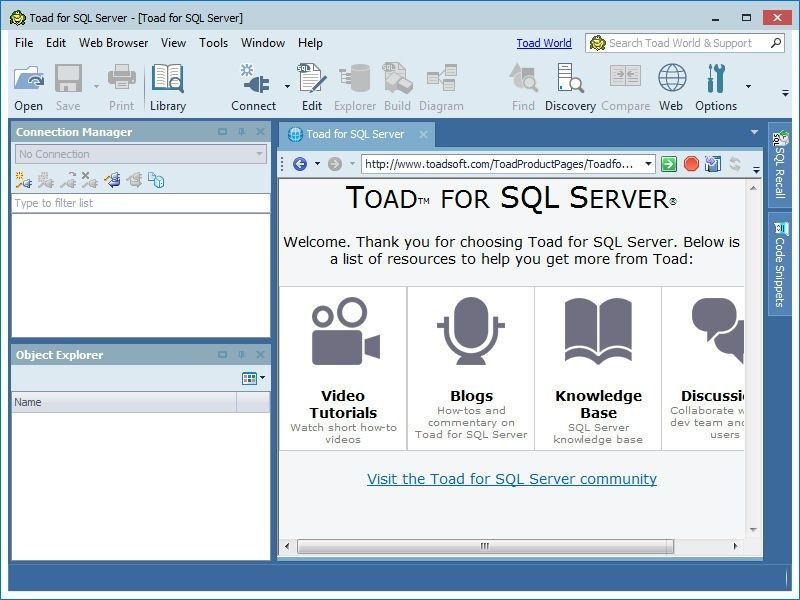Click the horizontal scrollbar thumb
This screenshot has width=800, height=600.
point(485,546)
